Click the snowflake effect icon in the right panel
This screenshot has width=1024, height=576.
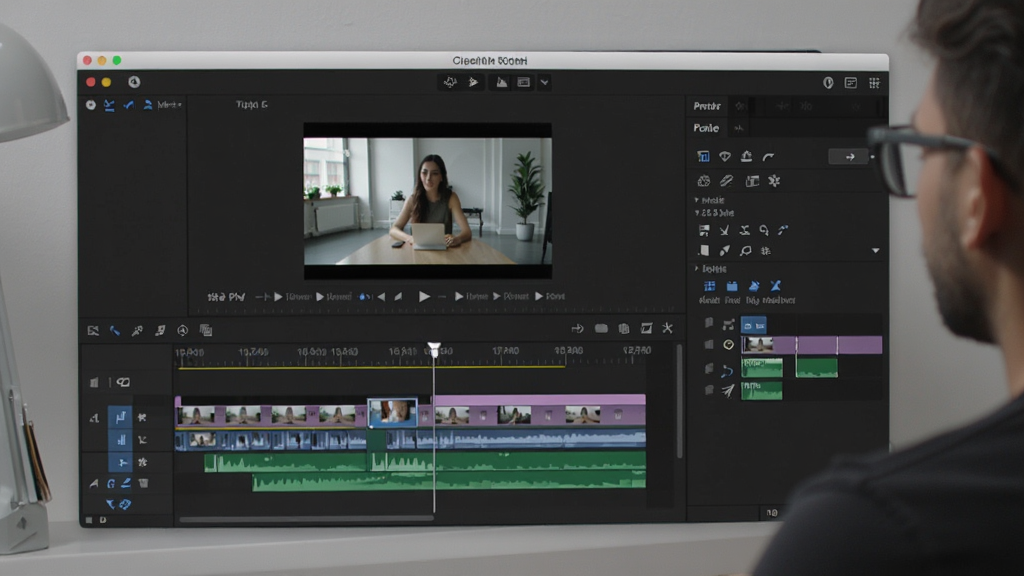(775, 181)
